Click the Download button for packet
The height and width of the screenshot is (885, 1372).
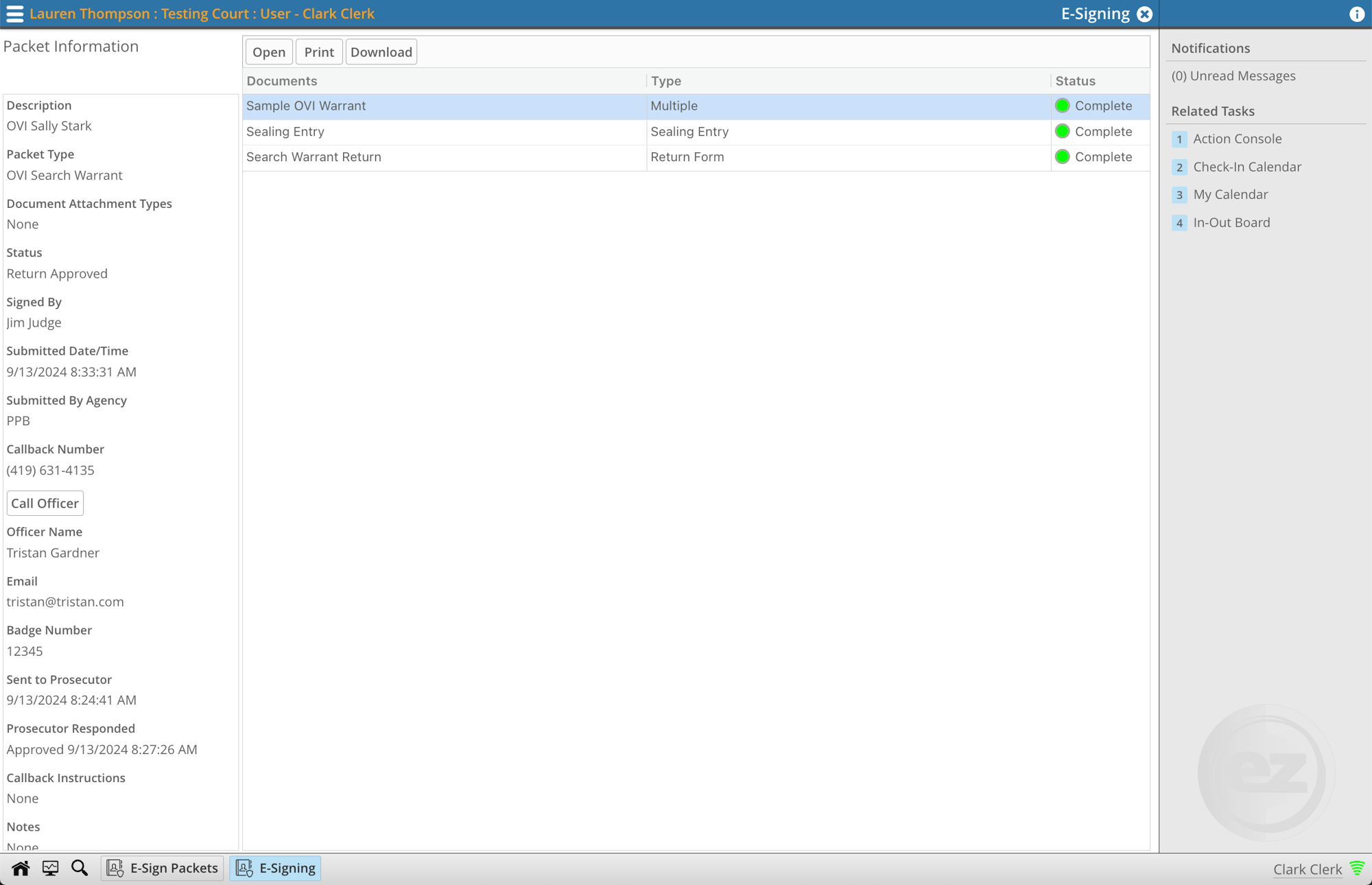pos(381,52)
